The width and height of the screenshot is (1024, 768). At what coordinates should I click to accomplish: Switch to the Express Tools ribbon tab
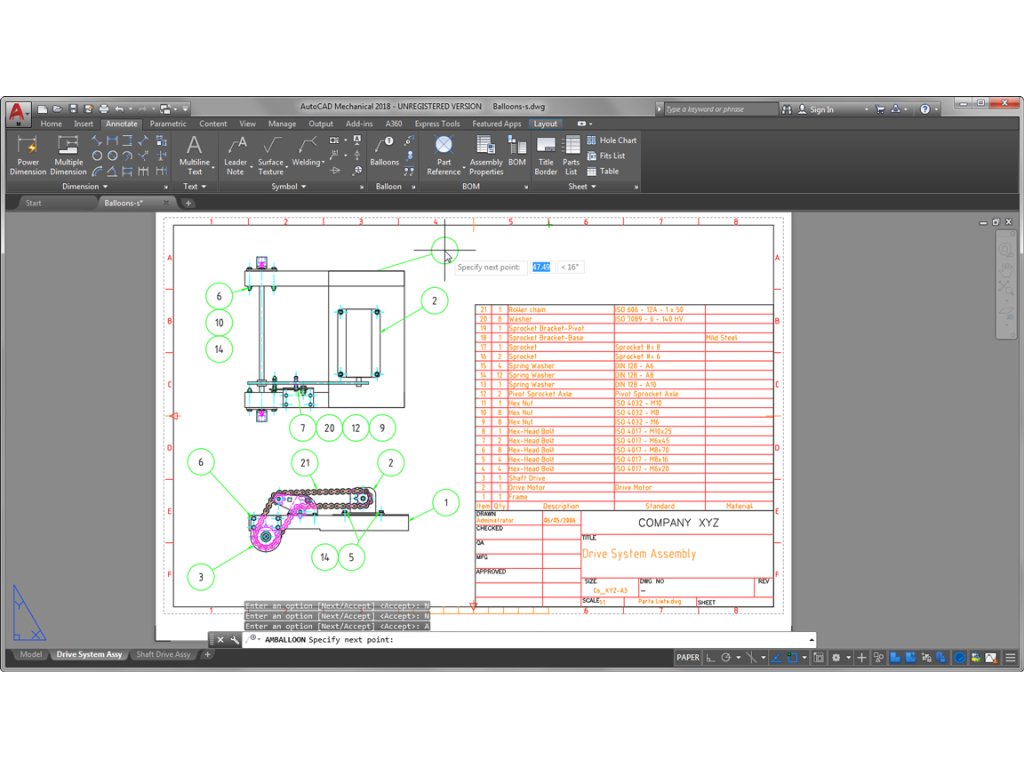437,123
